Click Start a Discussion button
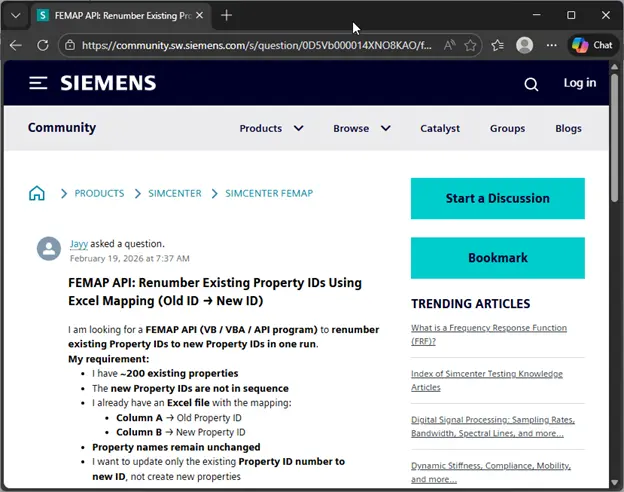The image size is (624, 492). click(497, 198)
